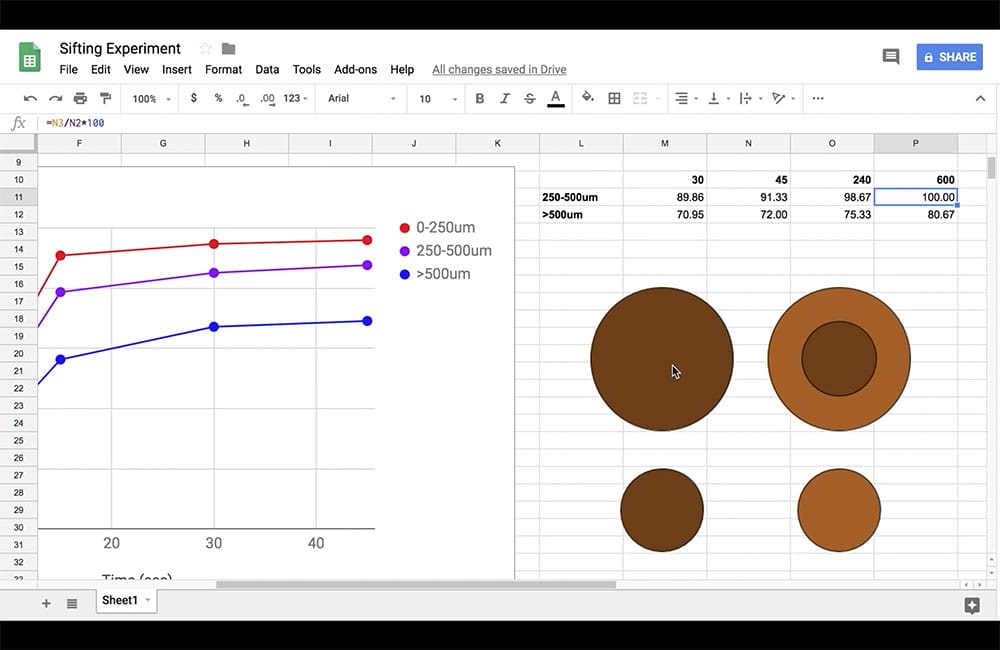This screenshot has height=650, width=1000.
Task: Click the undo arrow in toolbar
Action: (30, 98)
